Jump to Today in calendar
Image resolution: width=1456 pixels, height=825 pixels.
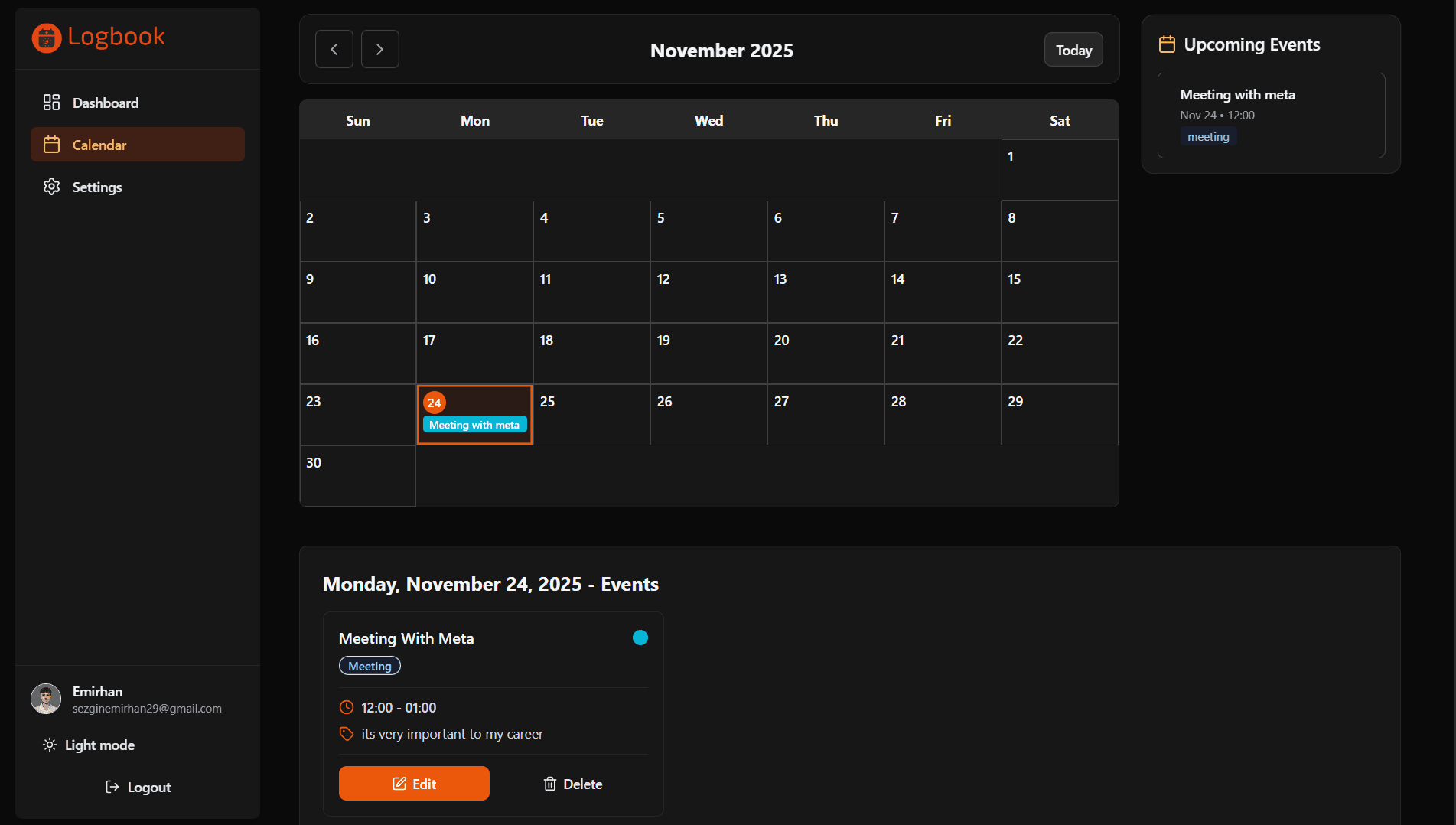point(1073,50)
